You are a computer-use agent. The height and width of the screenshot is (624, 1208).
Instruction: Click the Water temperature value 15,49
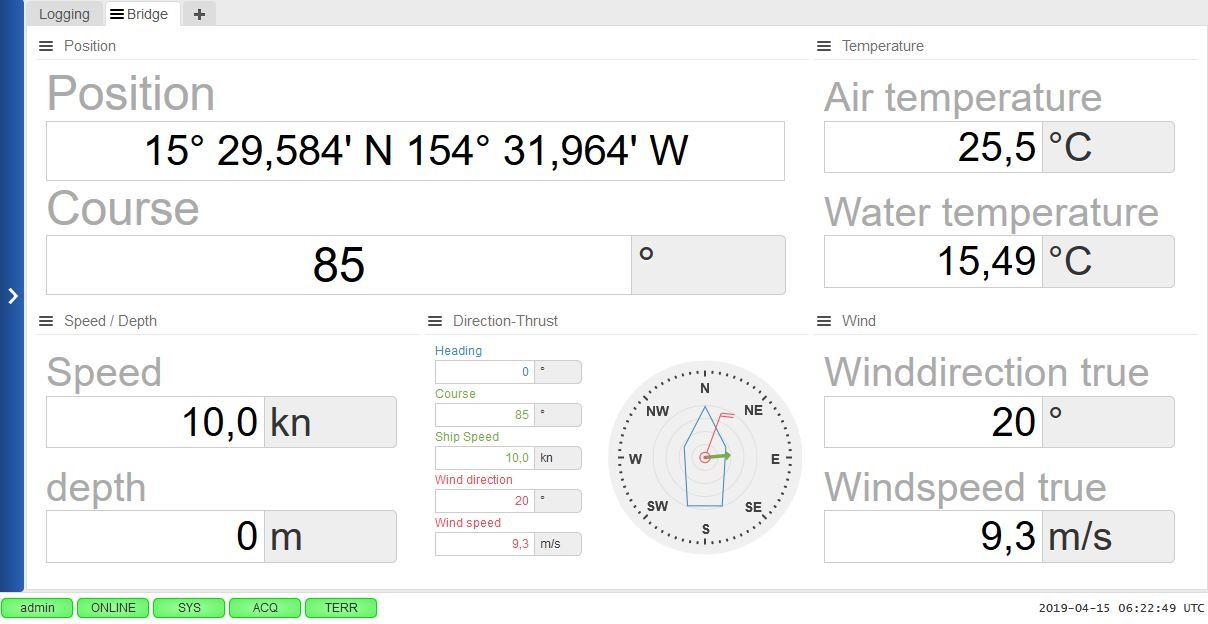[933, 262]
